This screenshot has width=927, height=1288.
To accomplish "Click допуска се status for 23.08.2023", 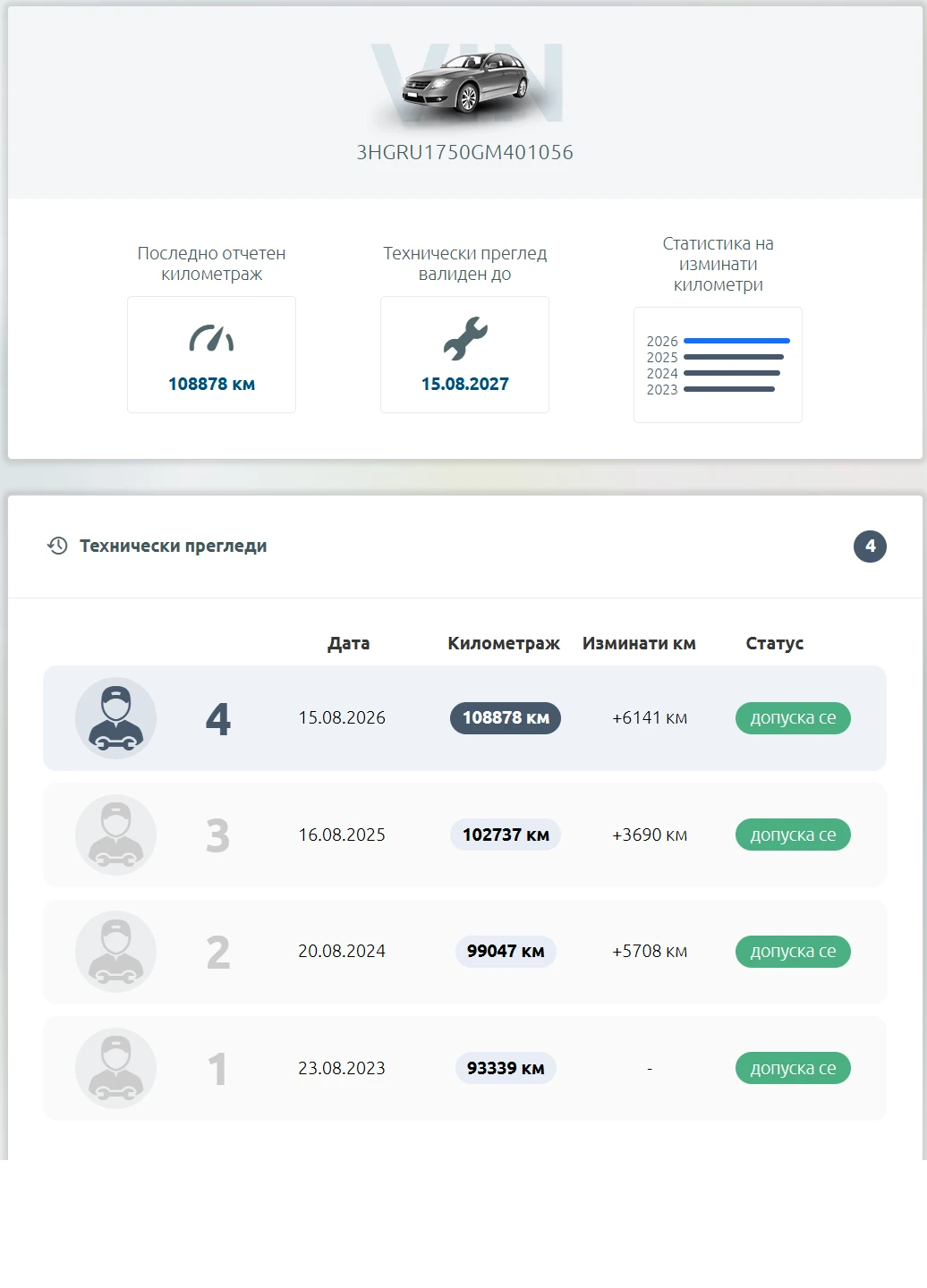I will click(x=793, y=1068).
